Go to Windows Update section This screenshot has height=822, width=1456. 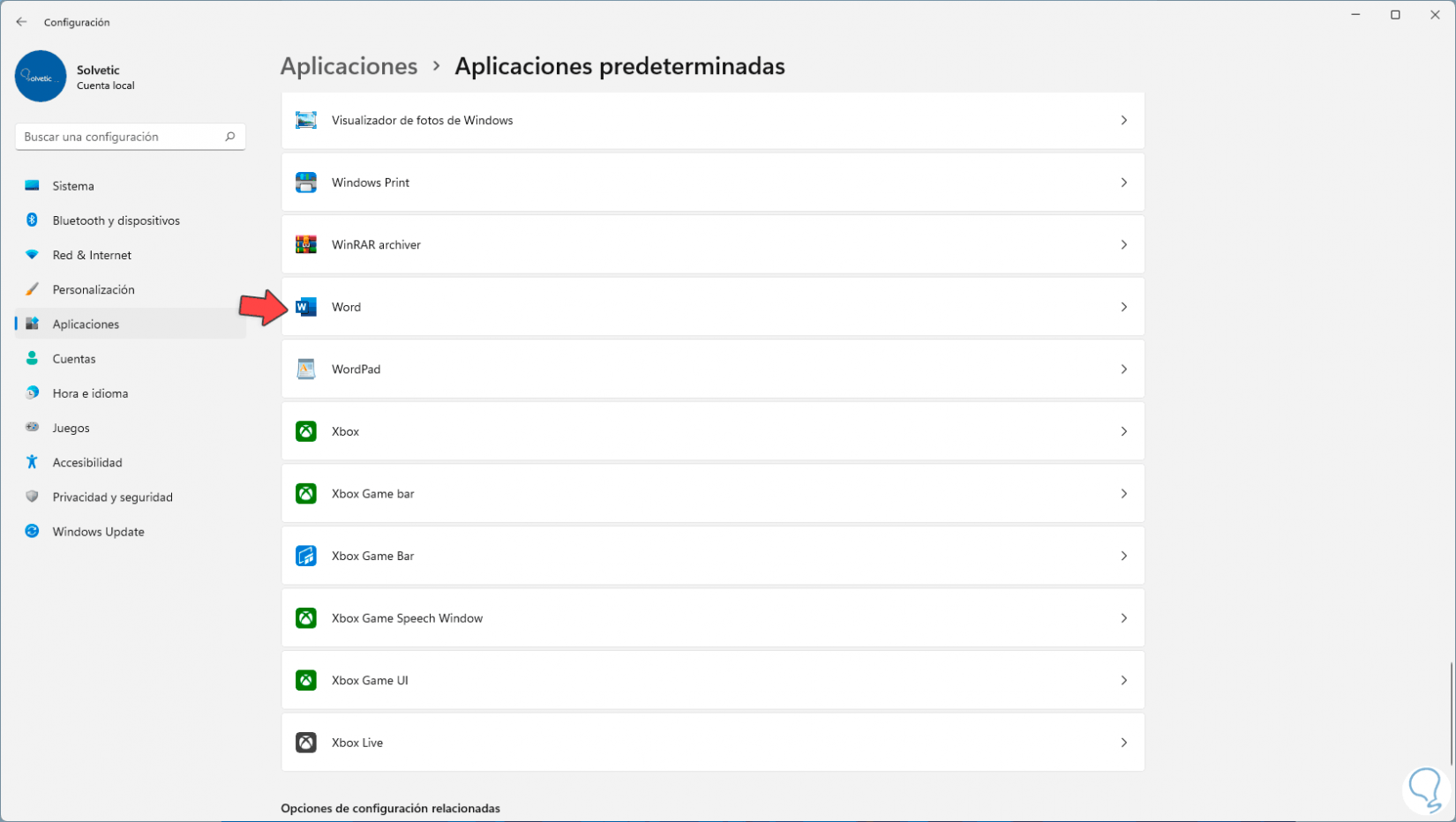click(98, 532)
